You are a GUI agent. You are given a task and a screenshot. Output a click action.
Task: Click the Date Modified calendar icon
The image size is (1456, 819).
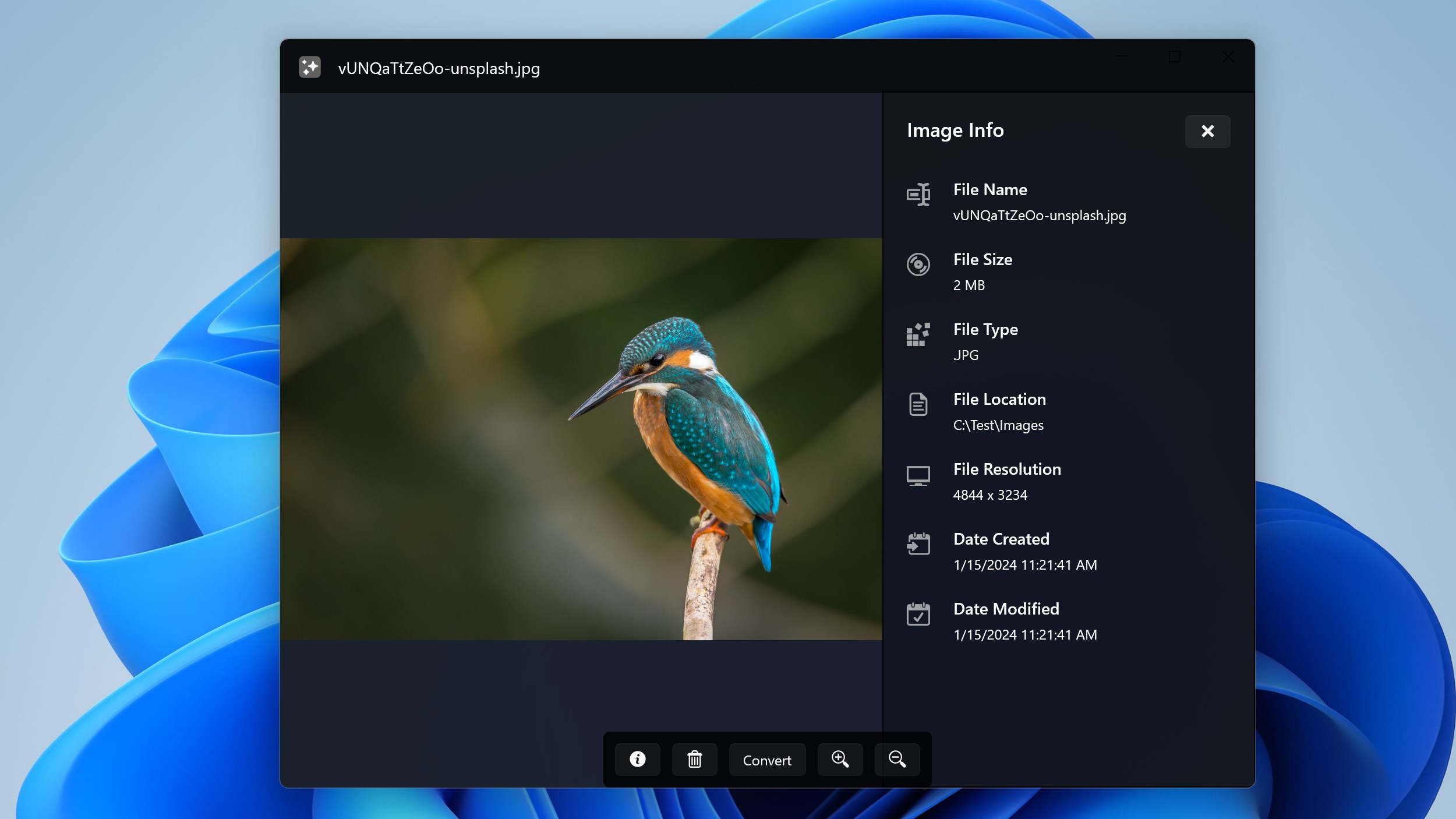tap(918, 614)
